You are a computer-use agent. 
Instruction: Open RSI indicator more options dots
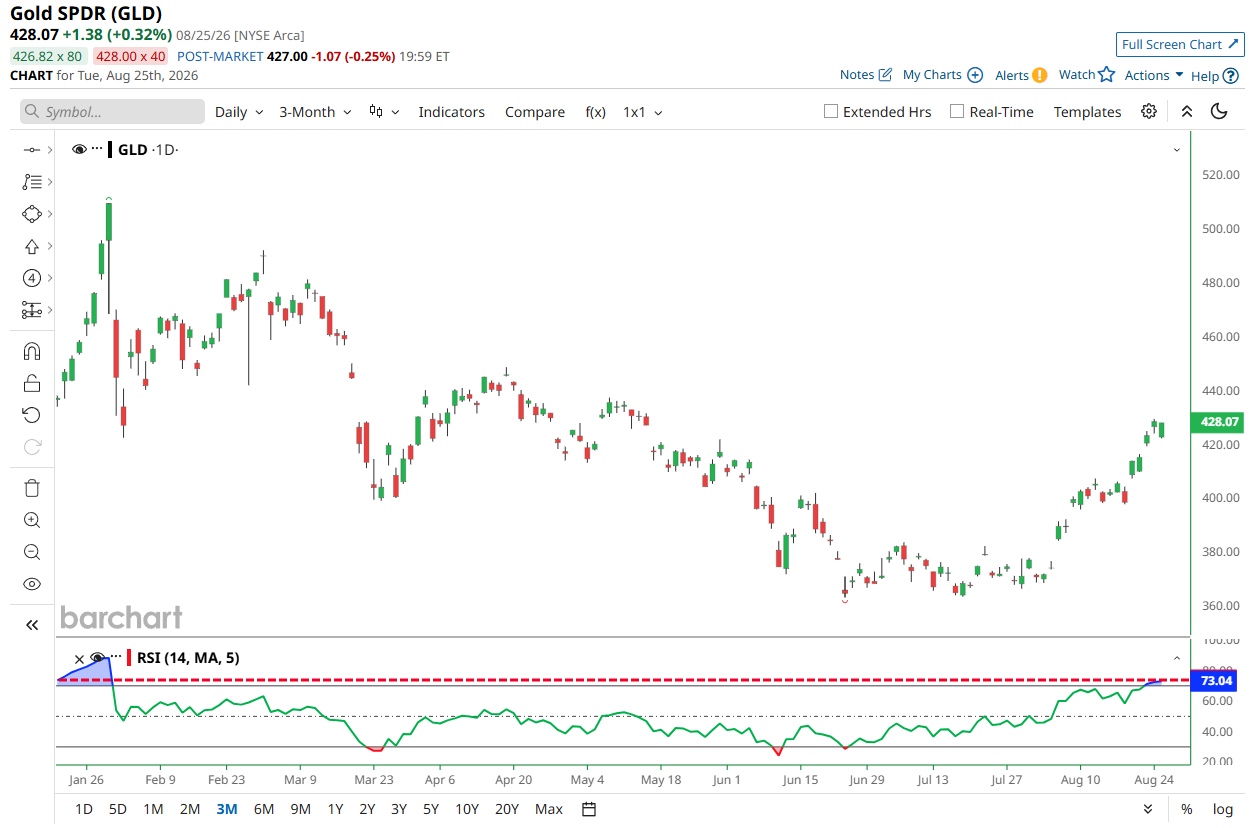click(115, 657)
